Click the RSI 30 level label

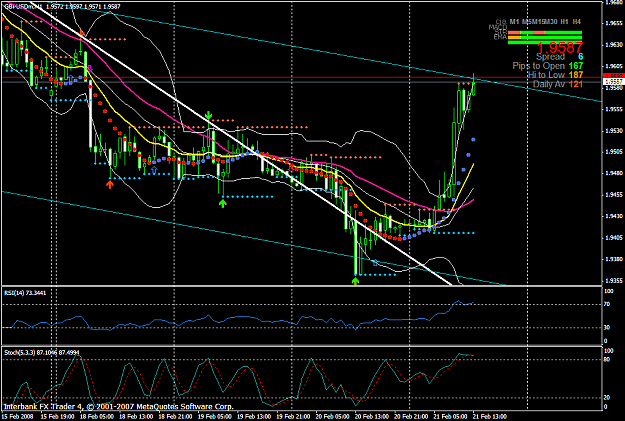607,327
